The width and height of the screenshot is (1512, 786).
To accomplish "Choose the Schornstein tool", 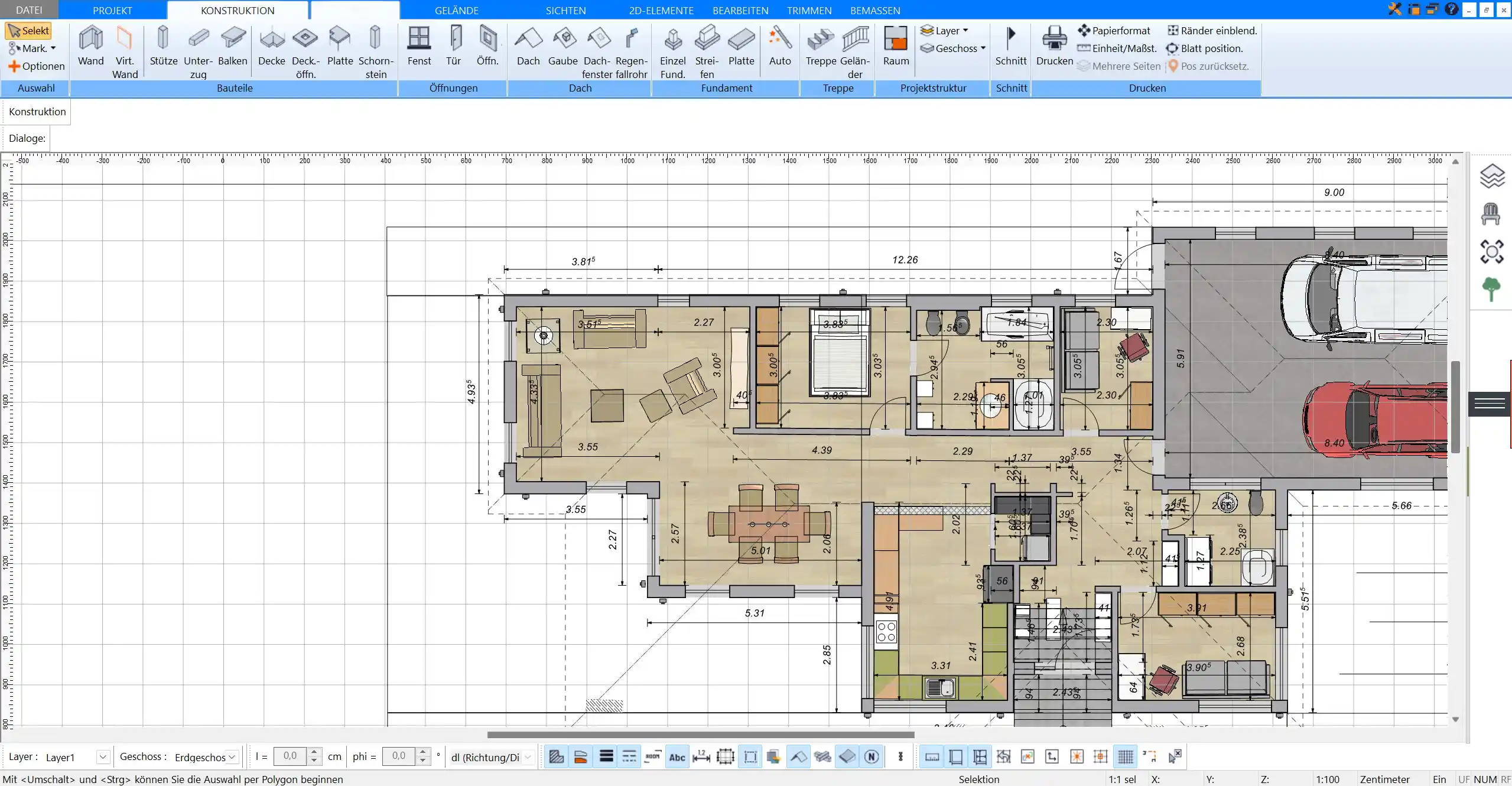I will point(376,52).
